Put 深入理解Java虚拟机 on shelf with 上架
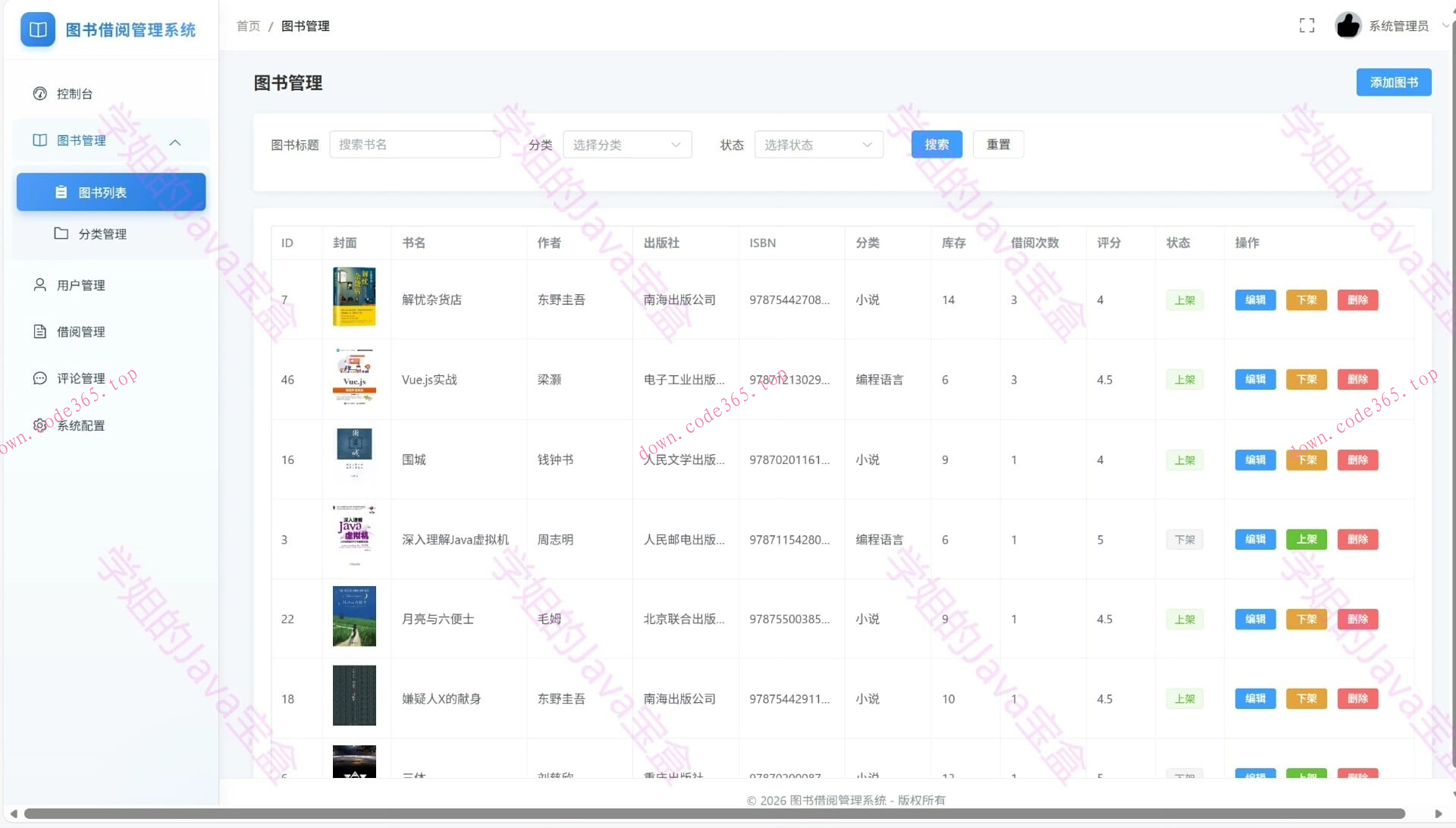The image size is (1456, 828). click(1306, 539)
